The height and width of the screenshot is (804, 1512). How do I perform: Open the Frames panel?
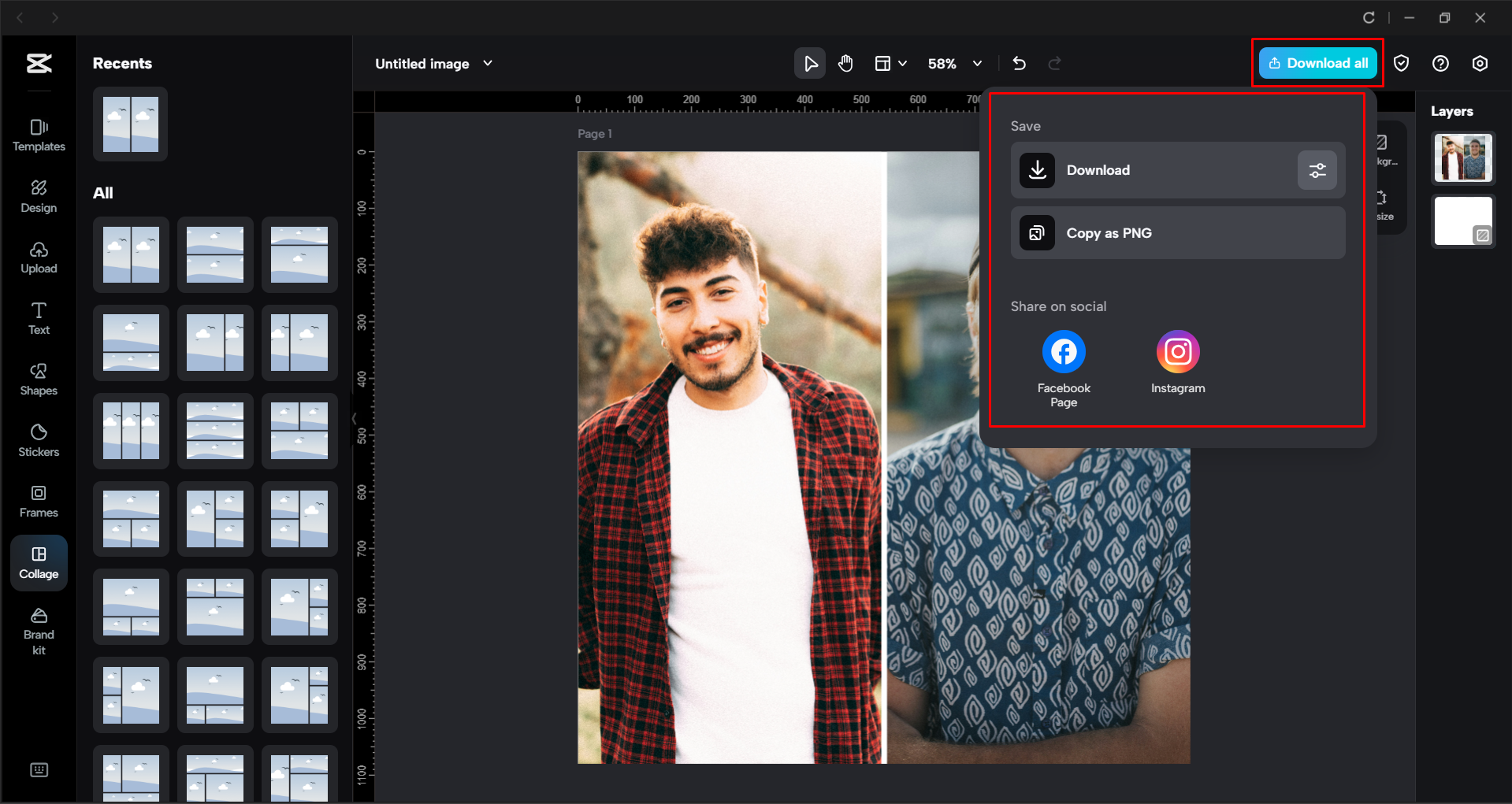pyautogui.click(x=39, y=501)
